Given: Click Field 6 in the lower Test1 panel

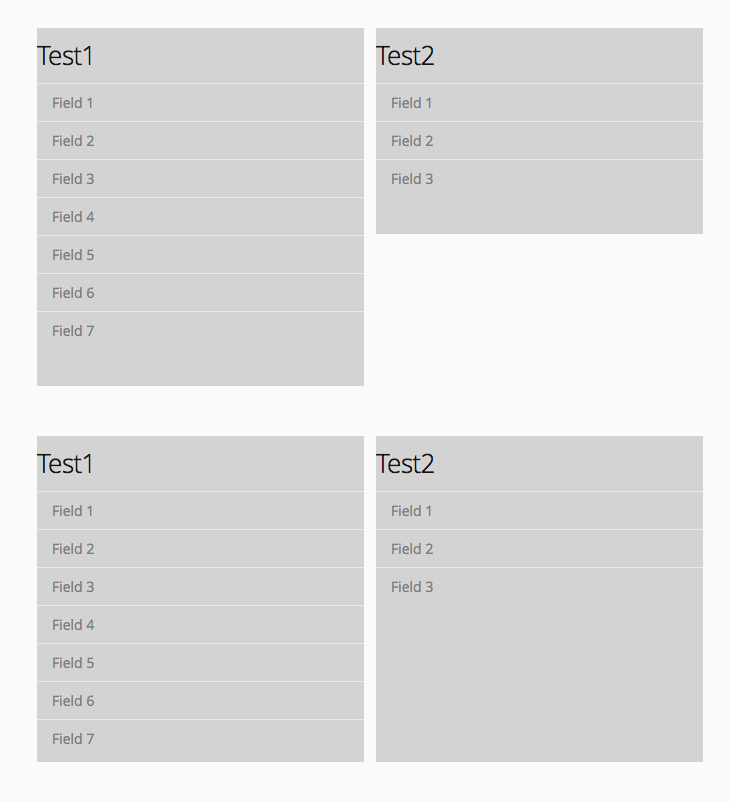Looking at the screenshot, I should pos(200,701).
